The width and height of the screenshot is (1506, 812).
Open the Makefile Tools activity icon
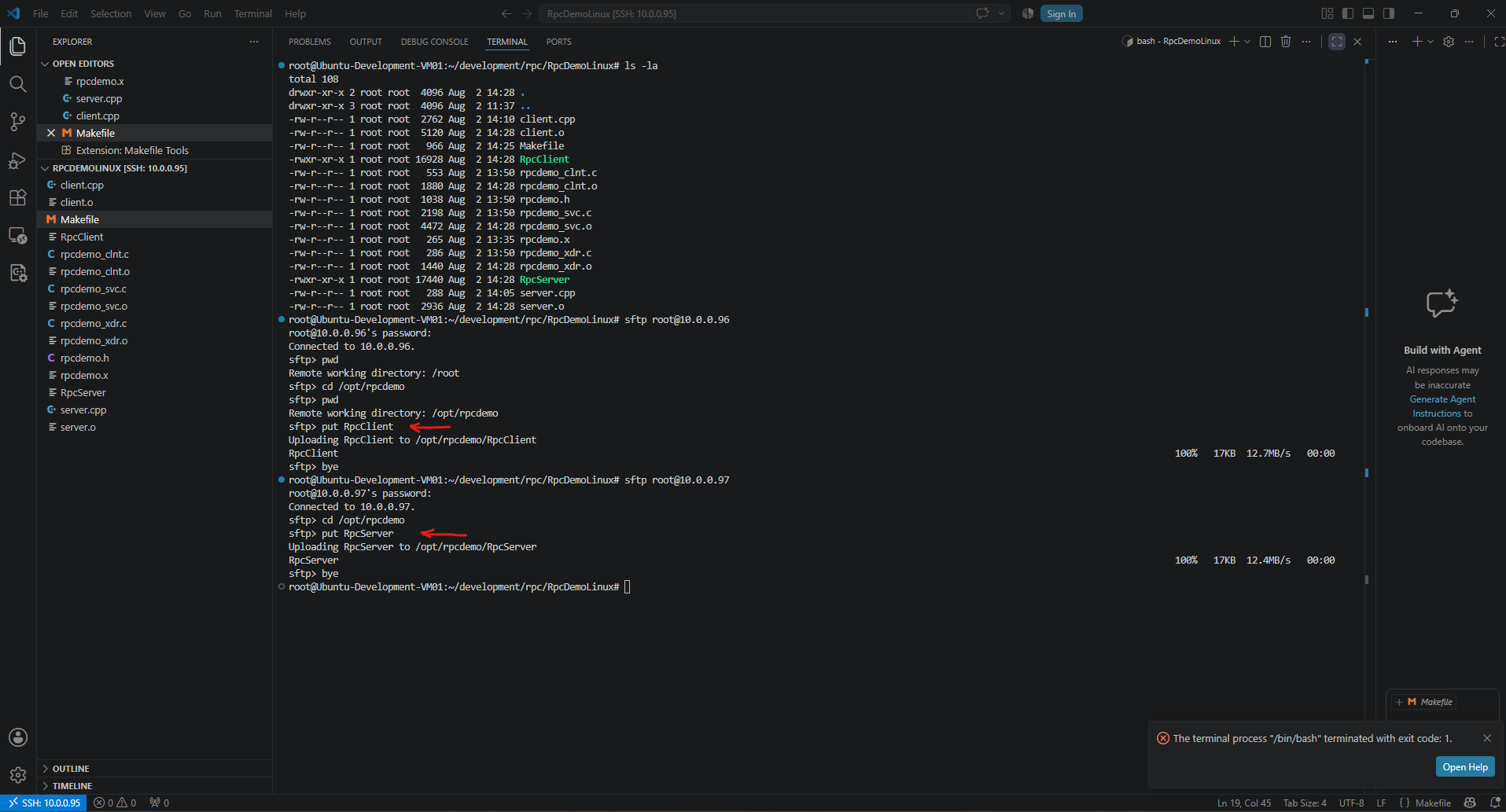click(x=17, y=273)
